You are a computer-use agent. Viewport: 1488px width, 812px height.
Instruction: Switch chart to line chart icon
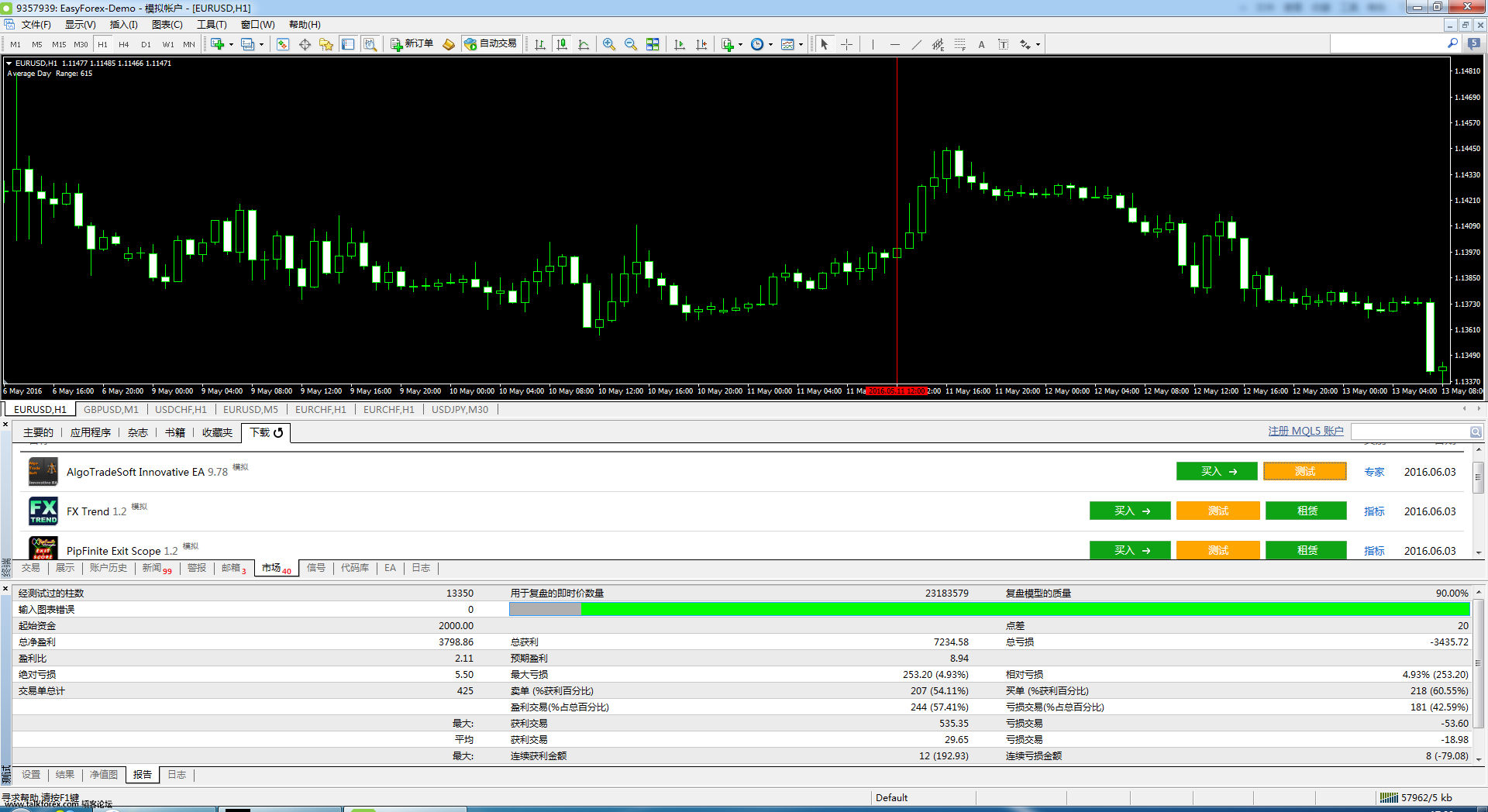coord(584,44)
